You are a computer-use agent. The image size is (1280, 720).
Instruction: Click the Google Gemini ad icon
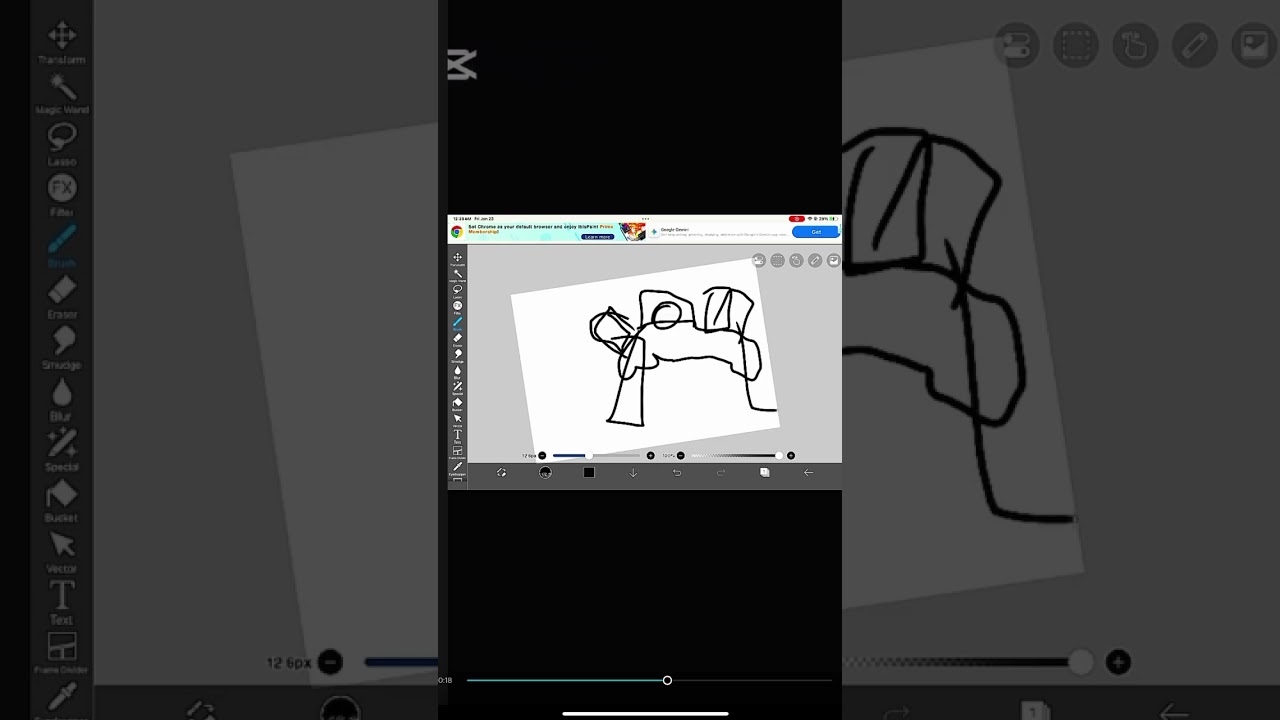point(654,232)
